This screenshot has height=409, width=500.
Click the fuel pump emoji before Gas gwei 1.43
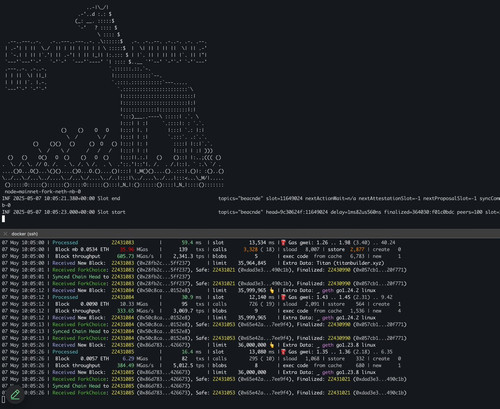click(x=283, y=297)
